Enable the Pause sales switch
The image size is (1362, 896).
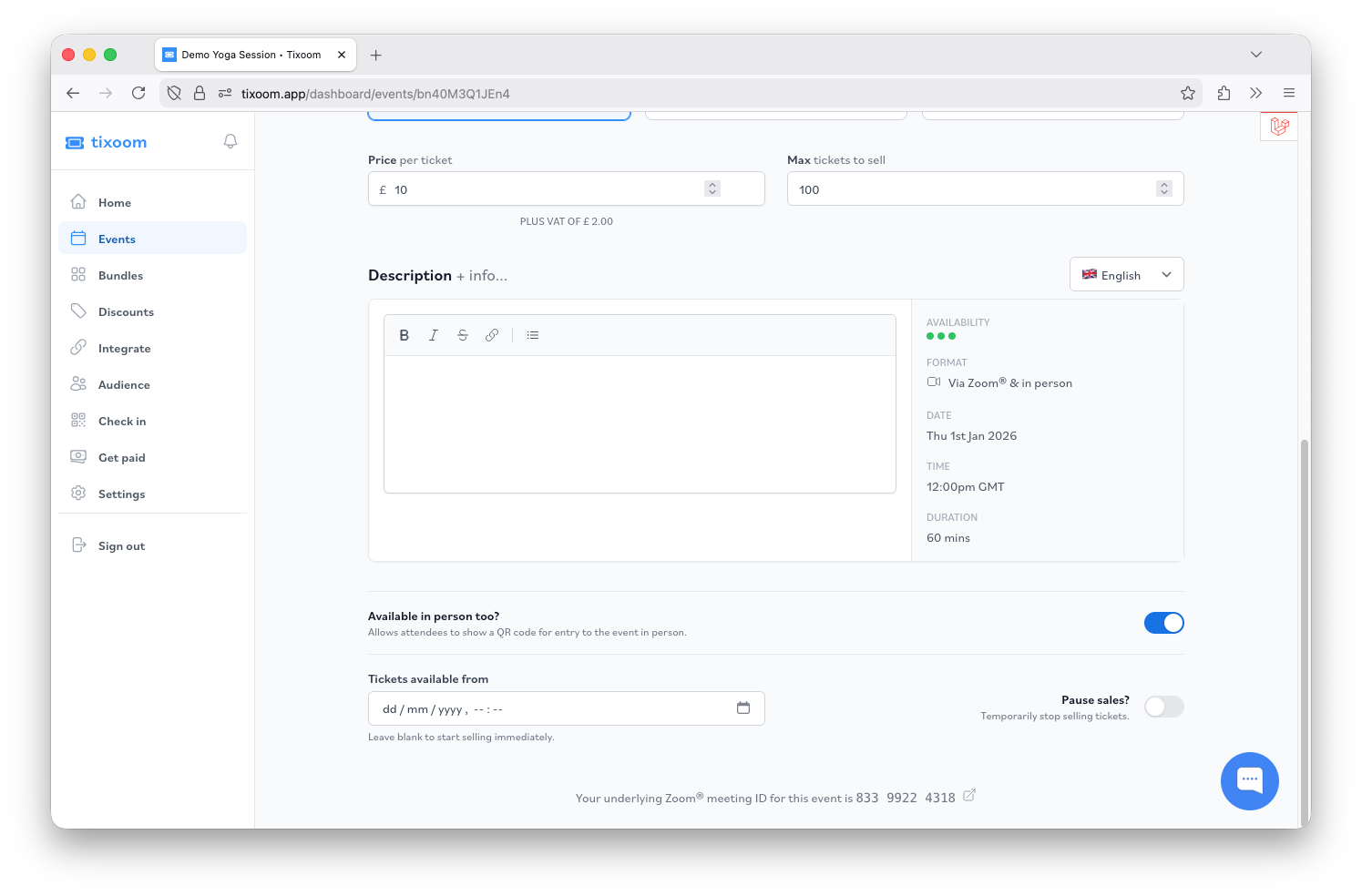tap(1163, 707)
